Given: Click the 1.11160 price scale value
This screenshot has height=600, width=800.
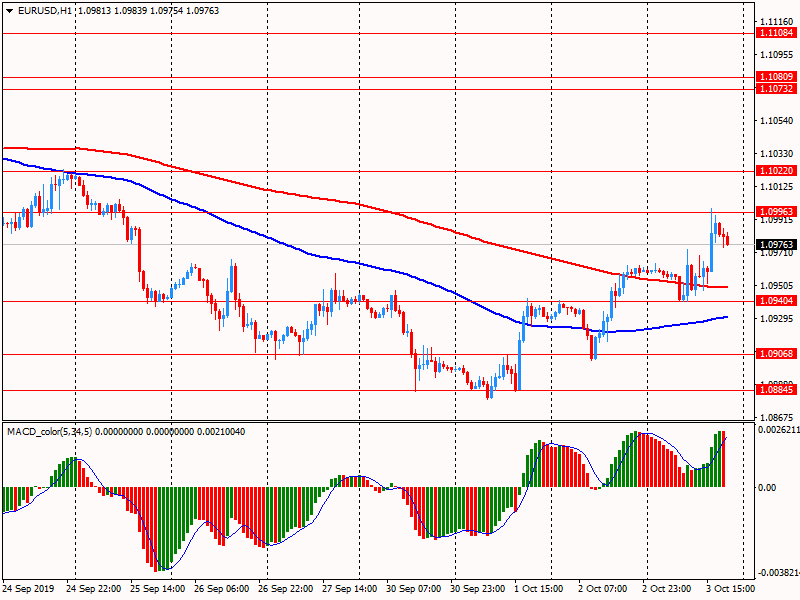Looking at the screenshot, I should (777, 22).
